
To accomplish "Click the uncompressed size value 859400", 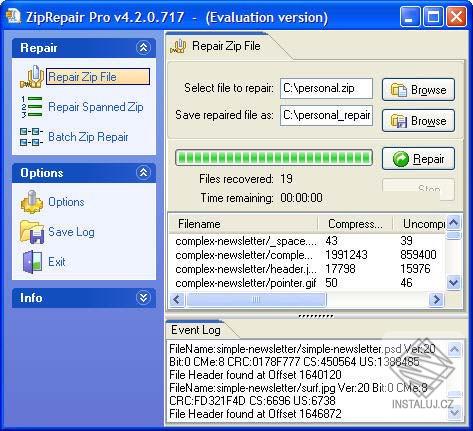I will point(418,255).
